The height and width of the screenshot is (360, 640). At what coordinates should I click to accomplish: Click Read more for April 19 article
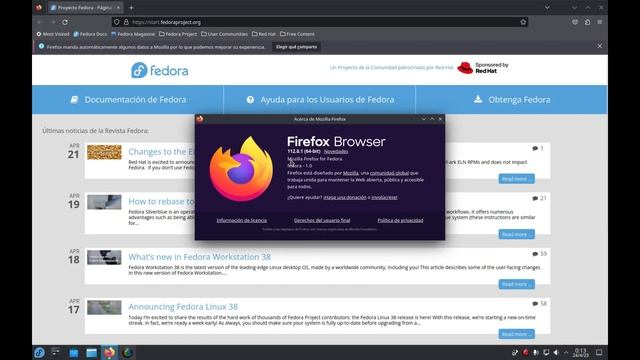pos(516,234)
